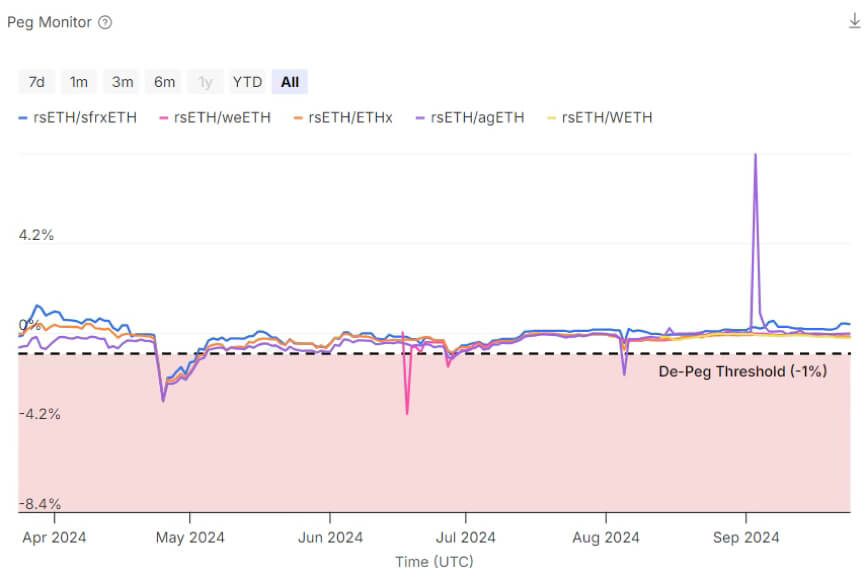Click the pink rsETH/weETH legend marker
Screen dimensions: 864x580
point(164,118)
